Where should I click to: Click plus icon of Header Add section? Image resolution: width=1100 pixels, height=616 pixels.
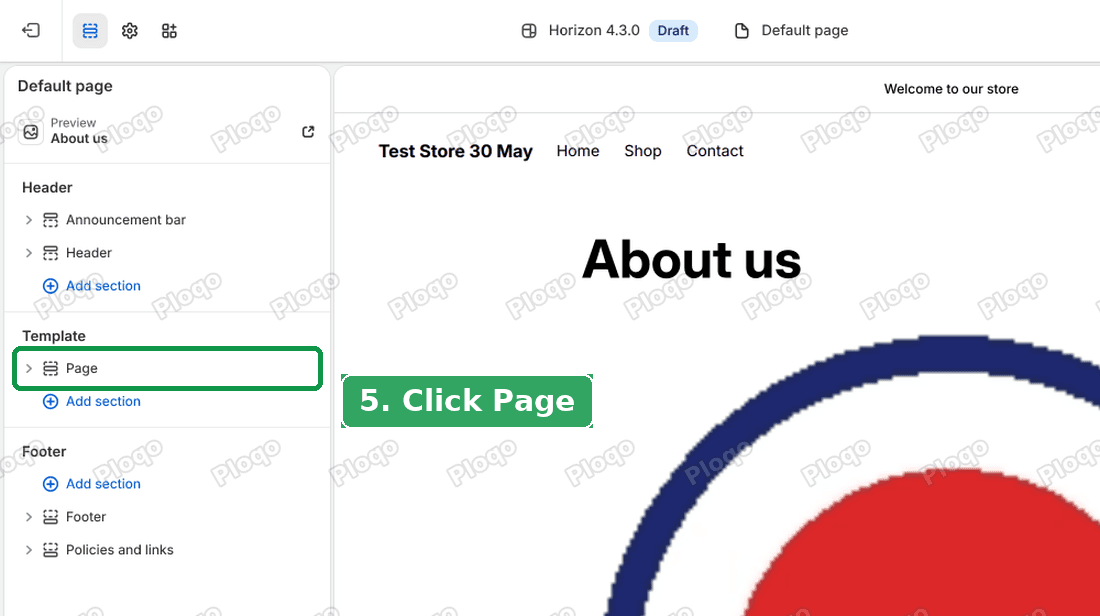pos(51,286)
